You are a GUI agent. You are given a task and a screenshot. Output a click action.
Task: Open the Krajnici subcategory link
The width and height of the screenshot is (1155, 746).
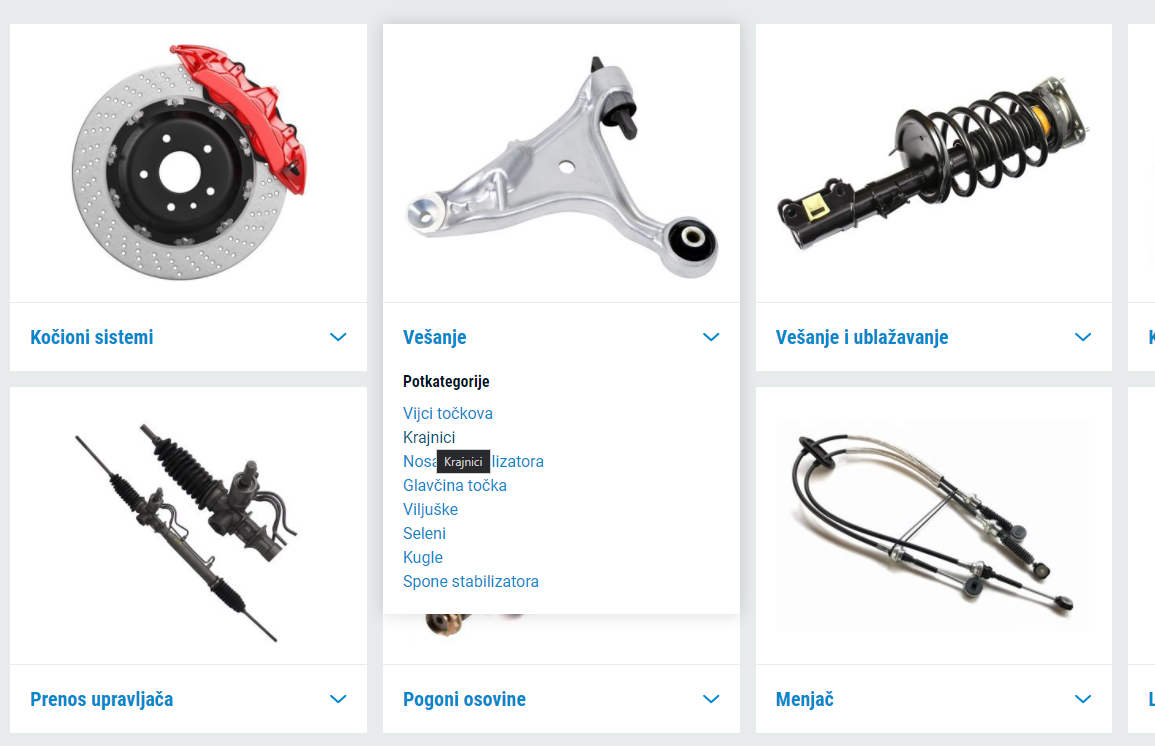pos(429,437)
